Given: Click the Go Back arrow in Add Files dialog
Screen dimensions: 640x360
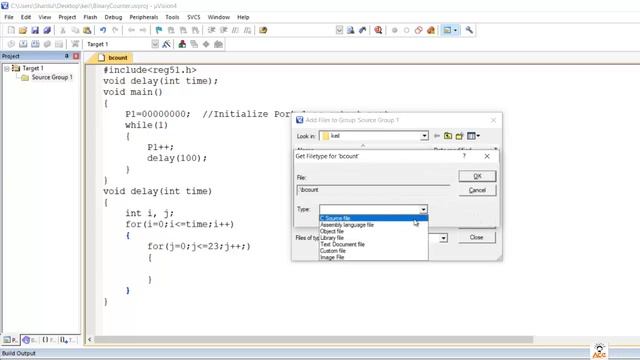Looking at the screenshot, I should pyautogui.click(x=436, y=136).
